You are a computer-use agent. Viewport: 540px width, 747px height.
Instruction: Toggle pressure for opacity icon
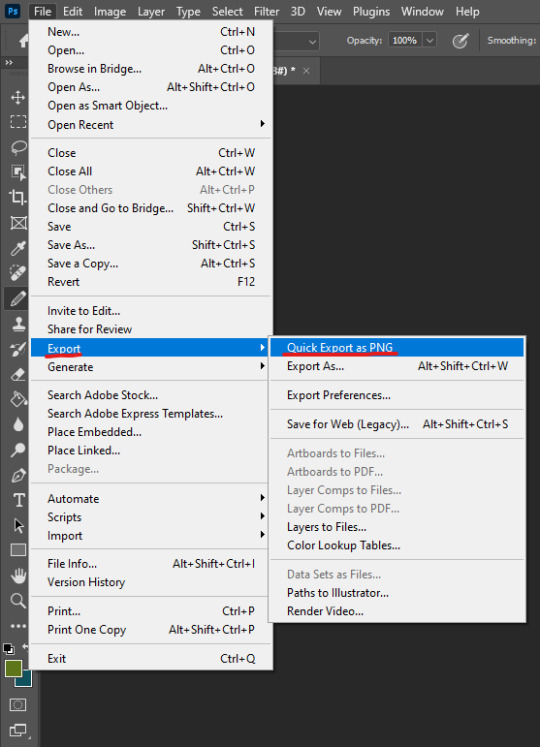(x=460, y=41)
